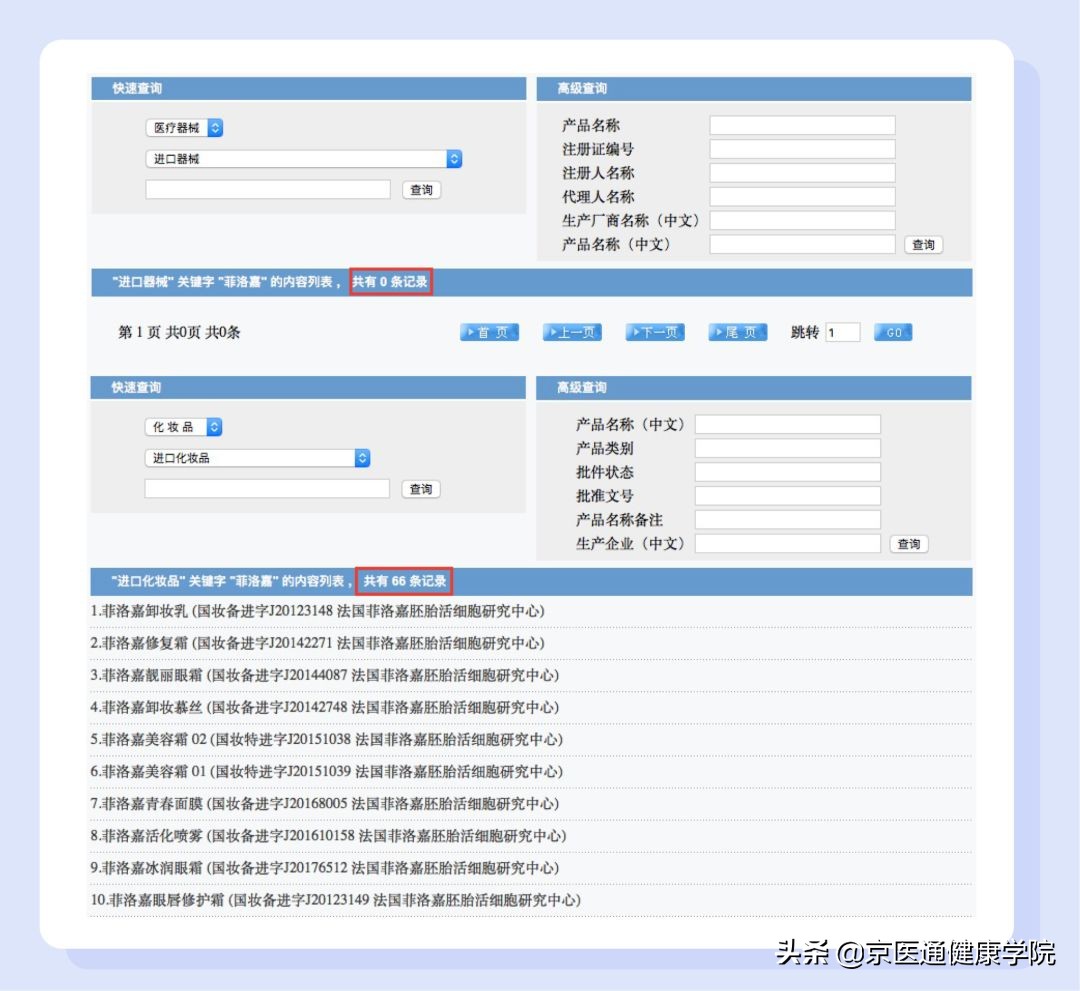Click 查询 in the medical device quick search

pyautogui.click(x=421, y=189)
